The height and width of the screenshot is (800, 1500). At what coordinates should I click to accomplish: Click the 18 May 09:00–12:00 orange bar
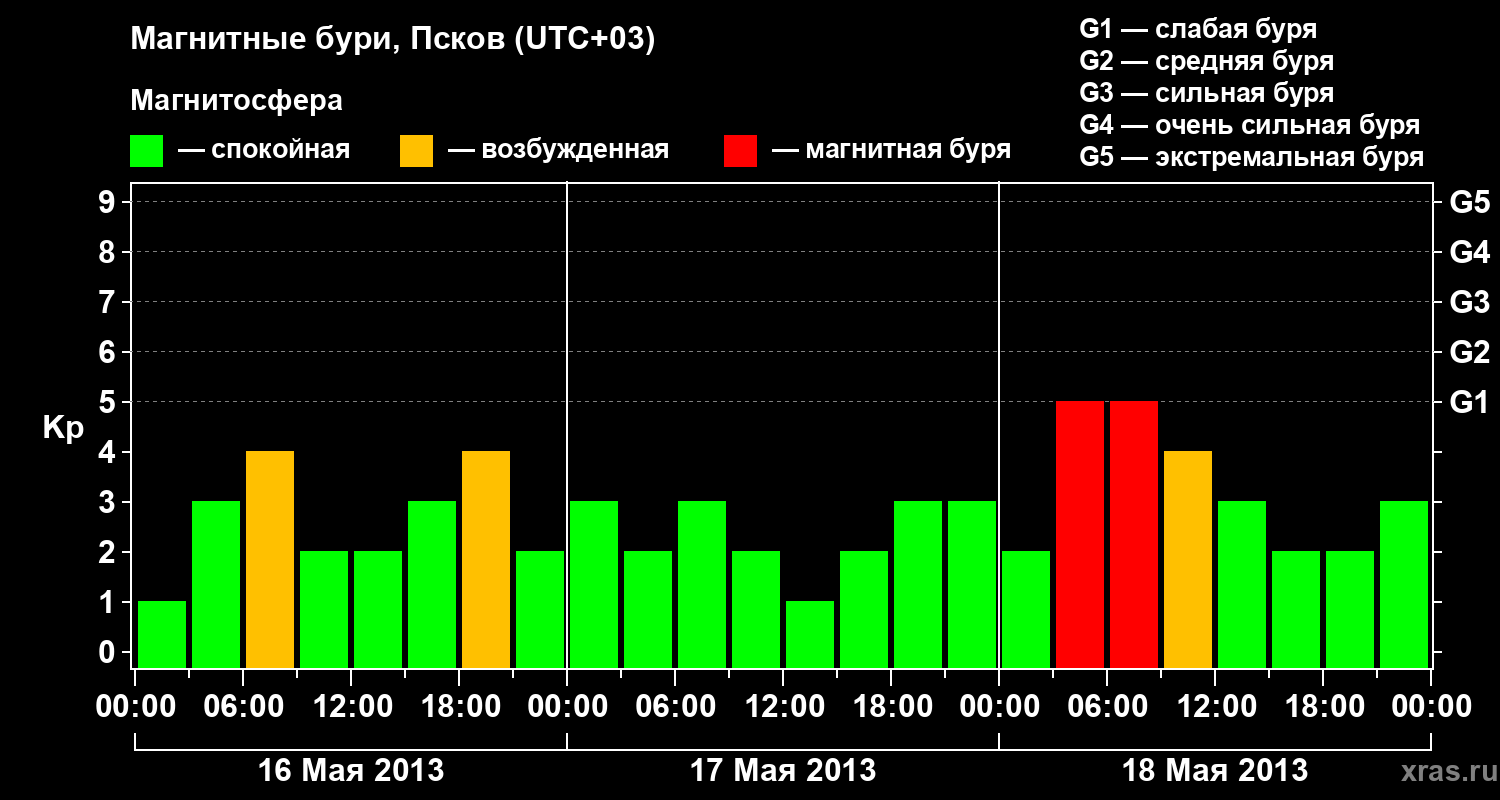1188,559
